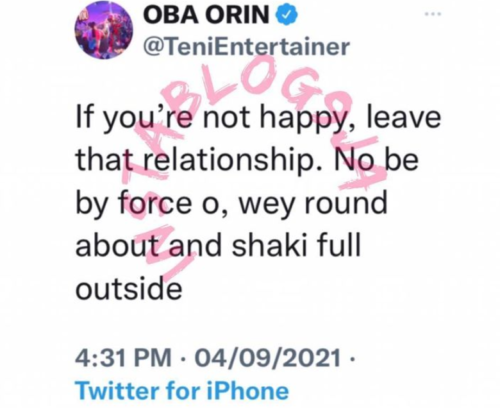Open OBA ORIN's profile picture
Viewport: 500px width, 408px height.
pos(104,30)
